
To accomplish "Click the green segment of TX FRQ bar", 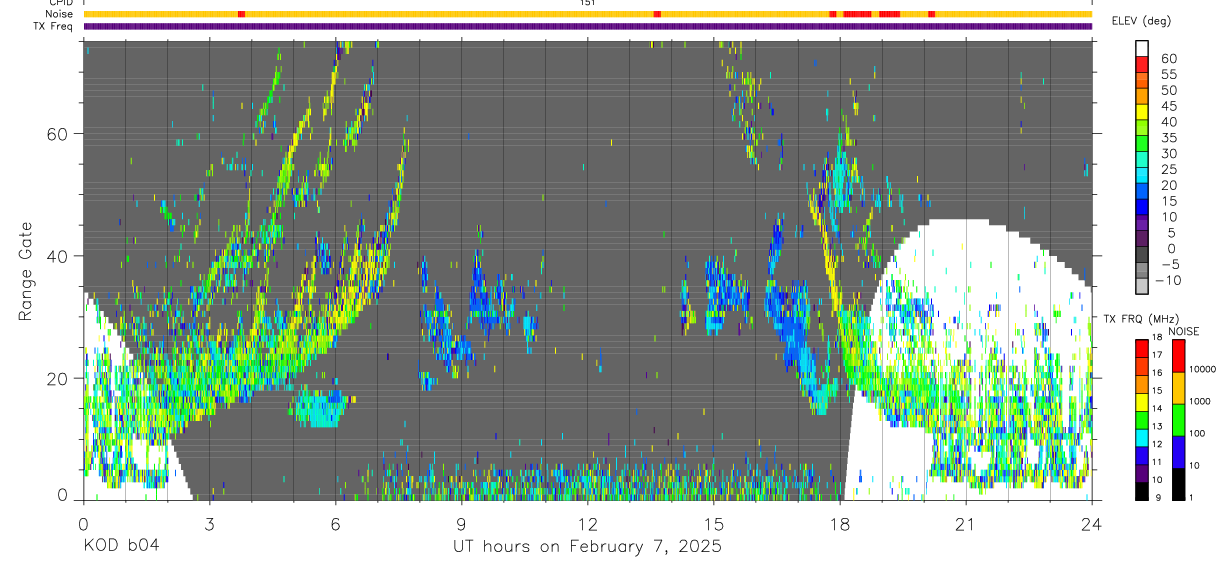I will point(1142,420).
